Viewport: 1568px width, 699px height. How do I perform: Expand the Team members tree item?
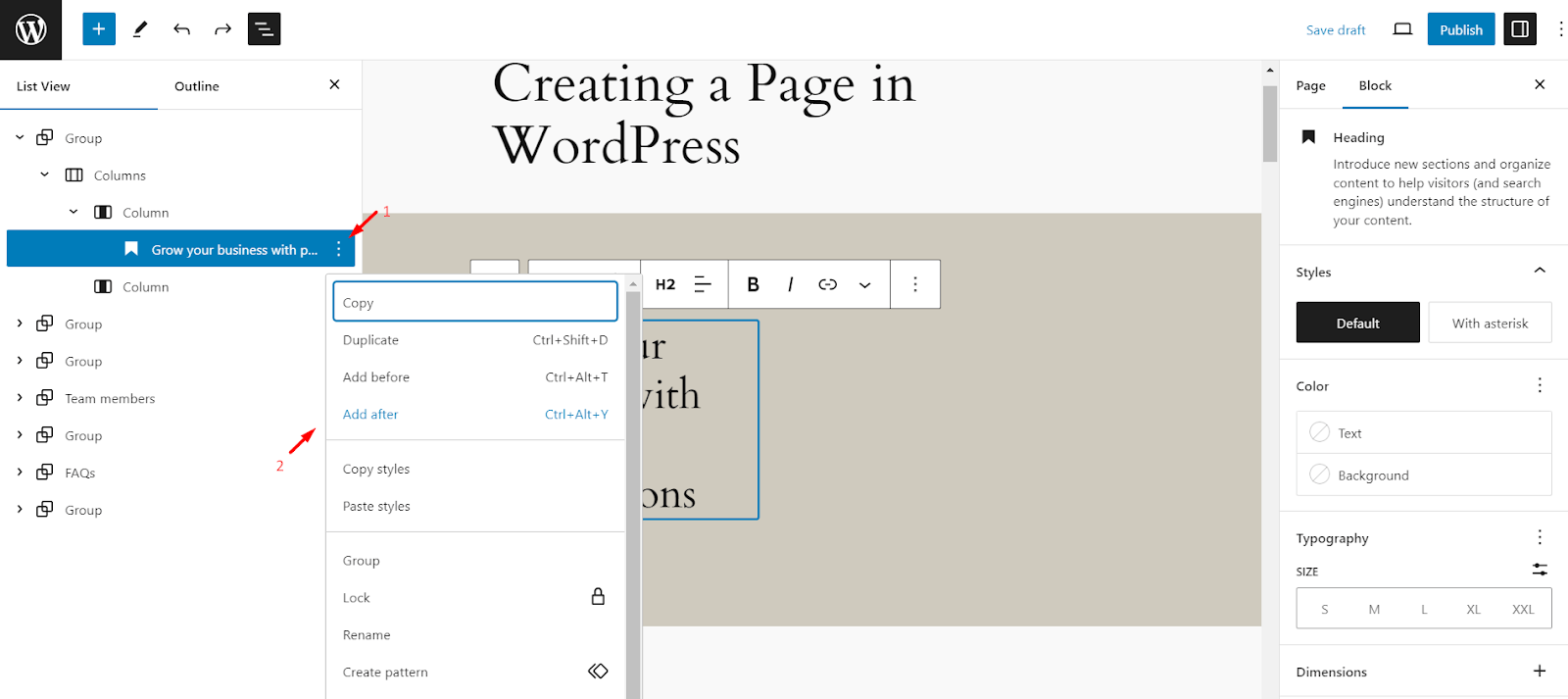click(20, 398)
